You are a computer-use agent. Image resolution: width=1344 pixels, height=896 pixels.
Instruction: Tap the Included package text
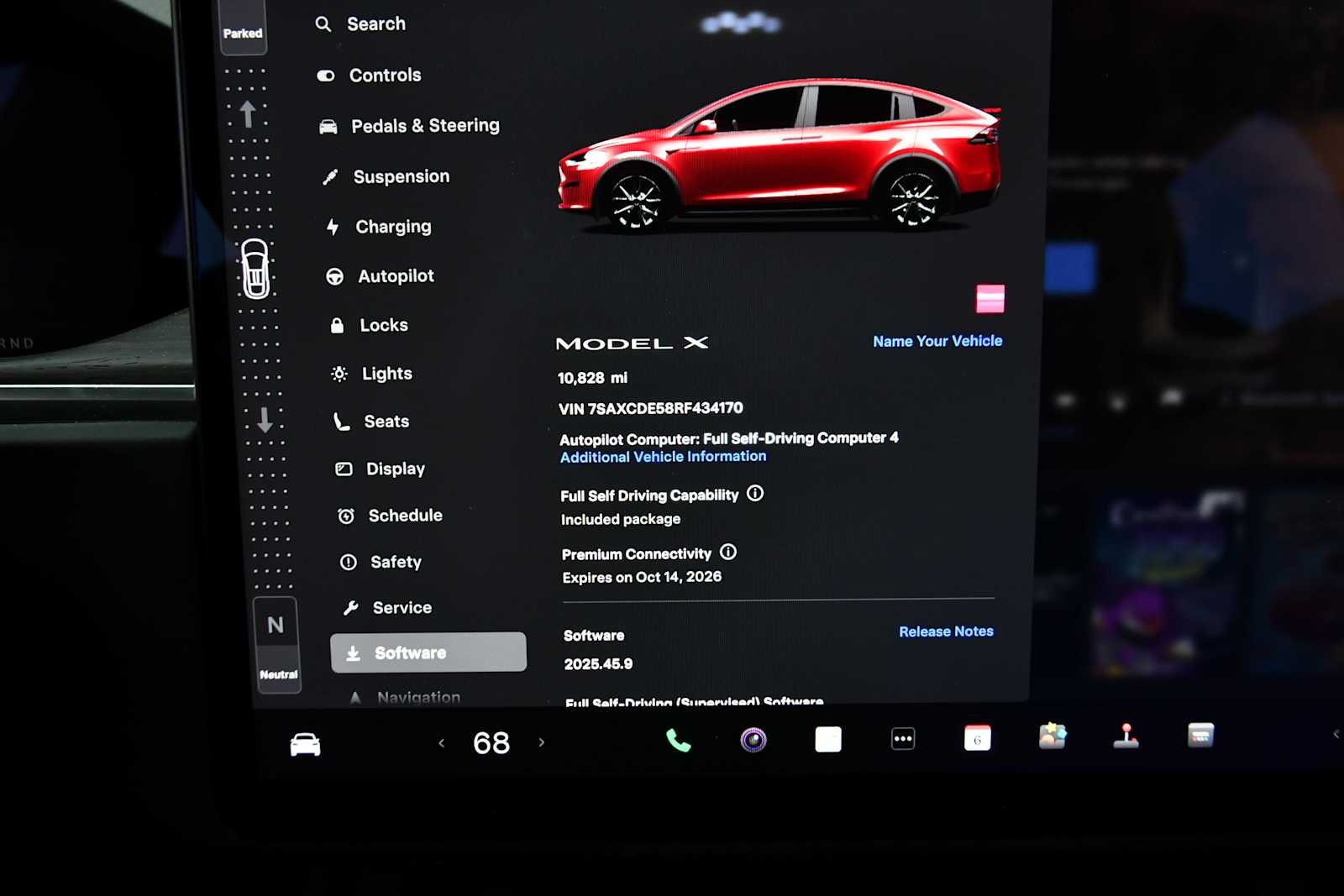pyautogui.click(x=621, y=520)
